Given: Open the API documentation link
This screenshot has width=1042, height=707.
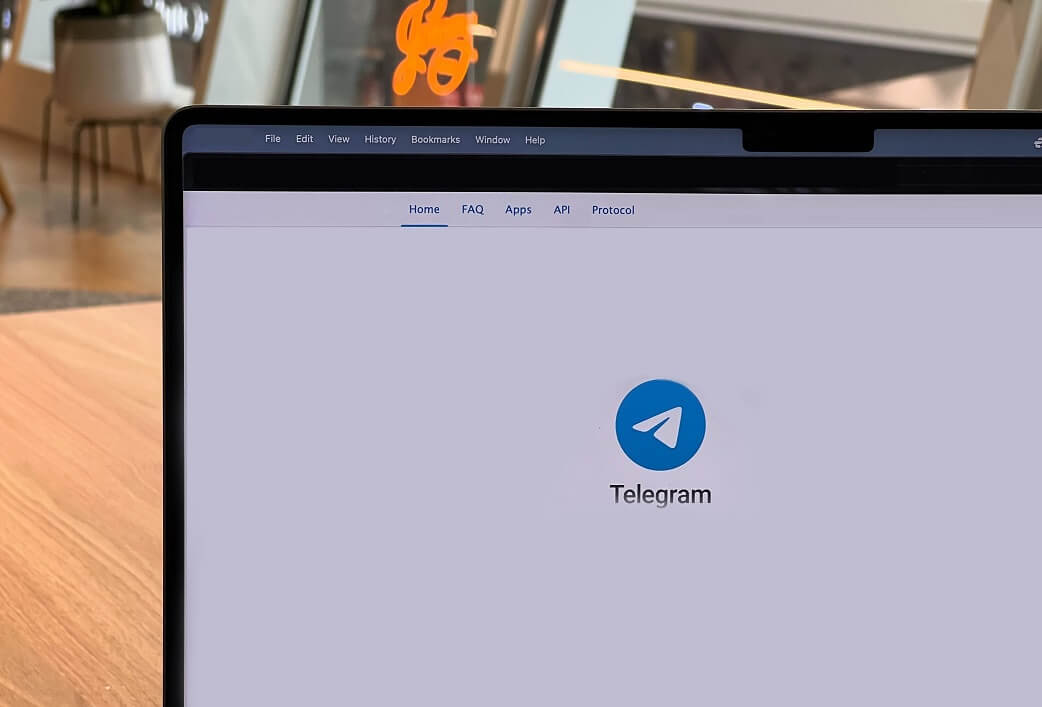Looking at the screenshot, I should tap(562, 210).
